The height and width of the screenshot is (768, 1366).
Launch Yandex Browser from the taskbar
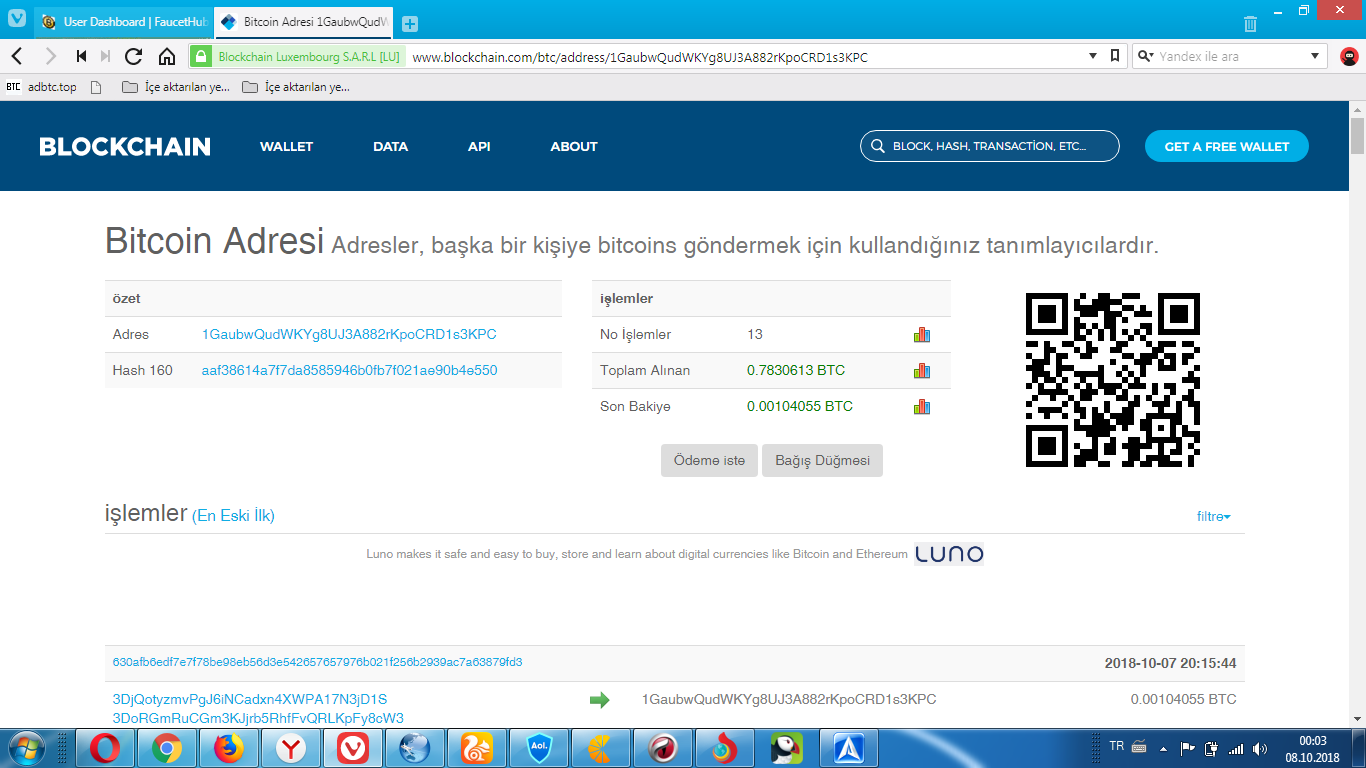tap(291, 748)
